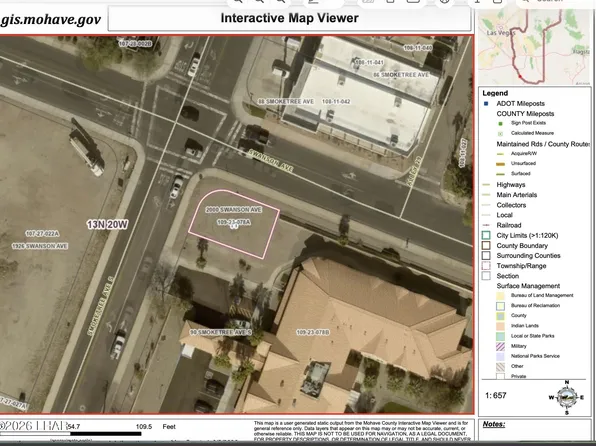Screen dimensions: 596x446
Task: Click the Local road line symbol
Action: 486,215
